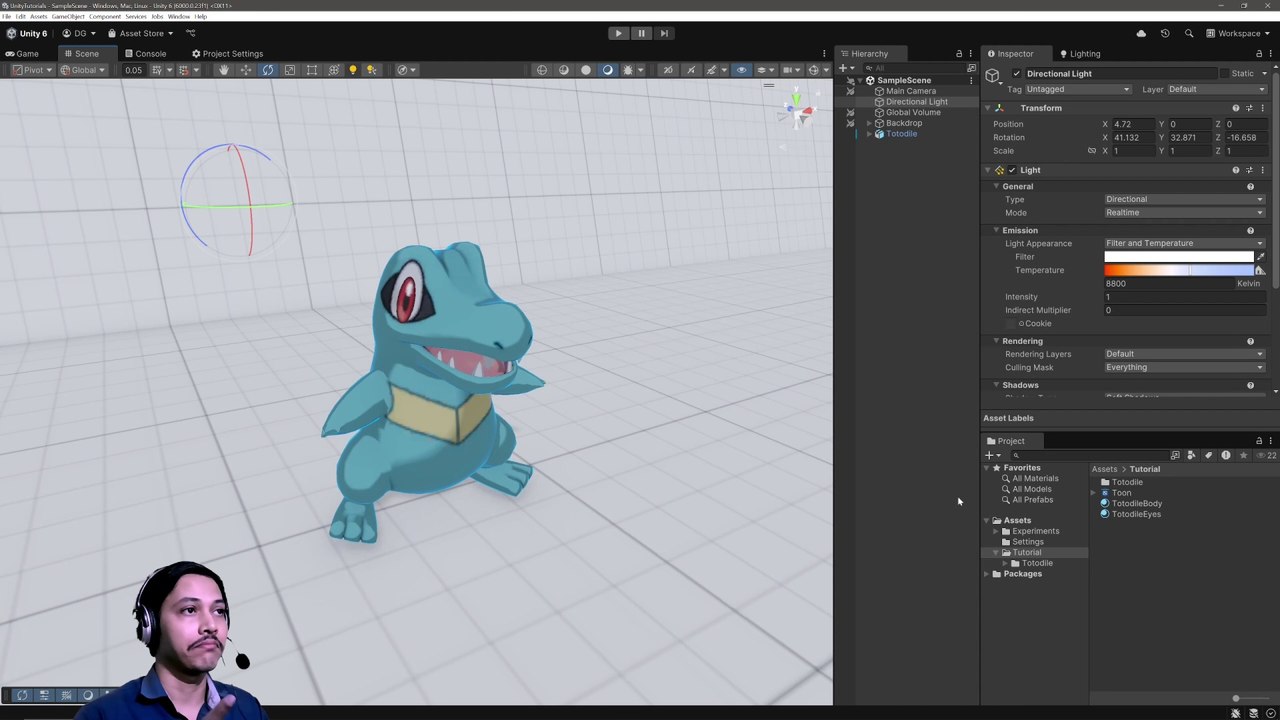This screenshot has width=1280, height=720.
Task: Lock the Project panel
Action: click(x=1259, y=441)
